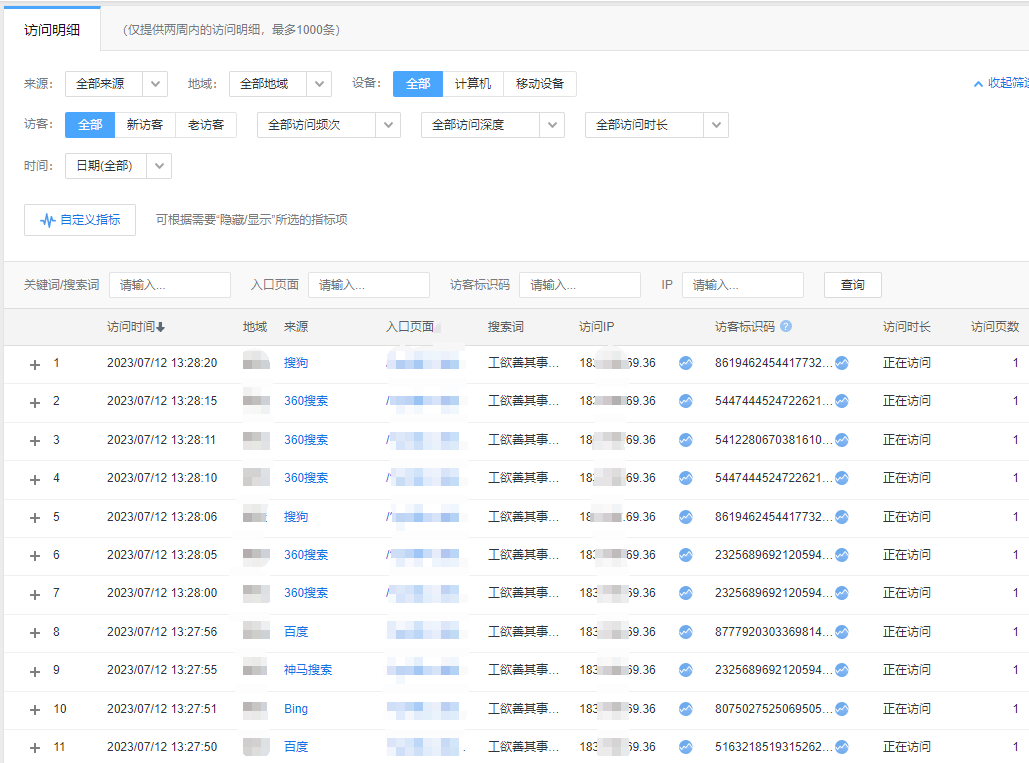Click IP trend icon in row 2

click(686, 401)
